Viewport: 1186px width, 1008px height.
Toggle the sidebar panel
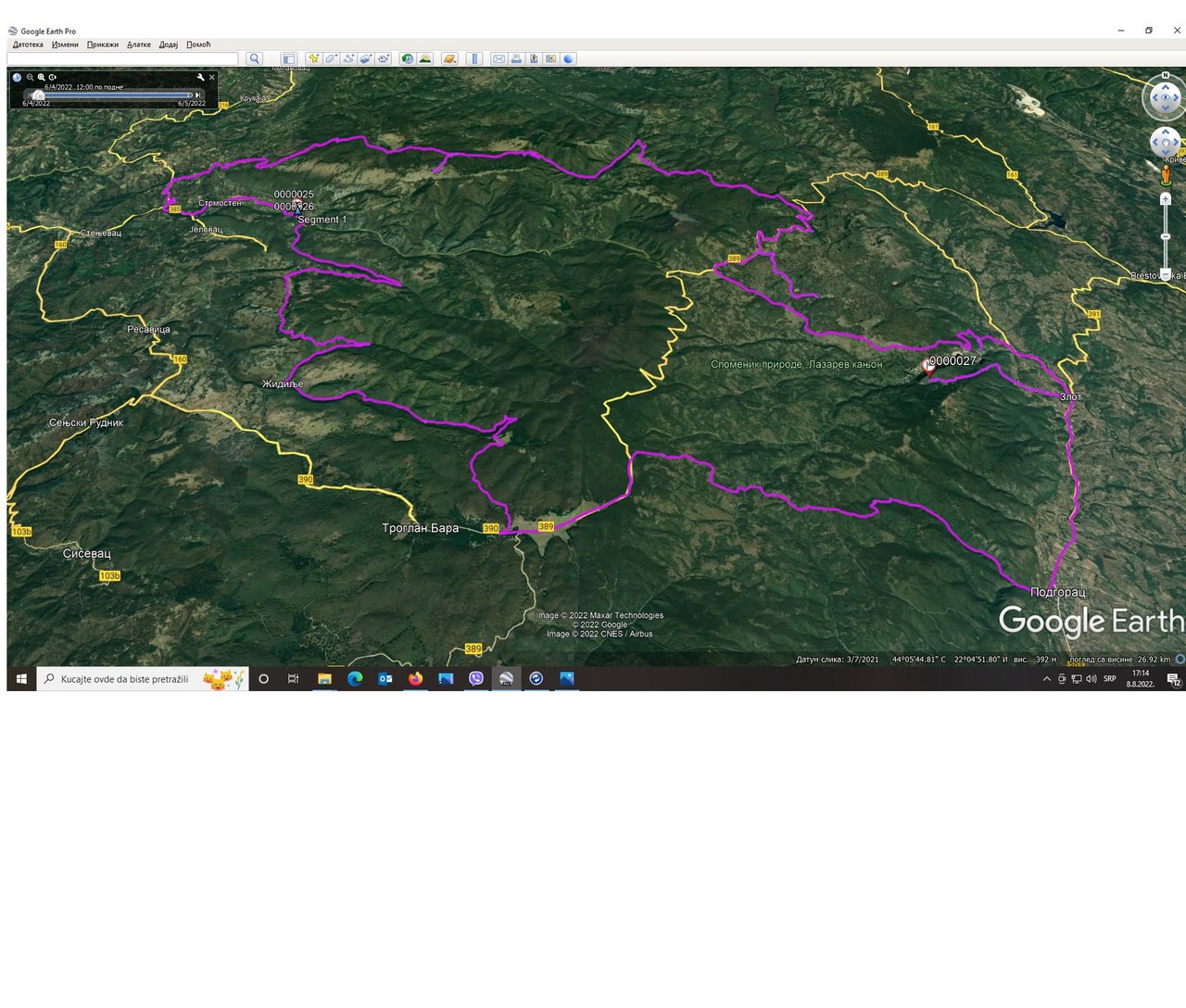(288, 58)
